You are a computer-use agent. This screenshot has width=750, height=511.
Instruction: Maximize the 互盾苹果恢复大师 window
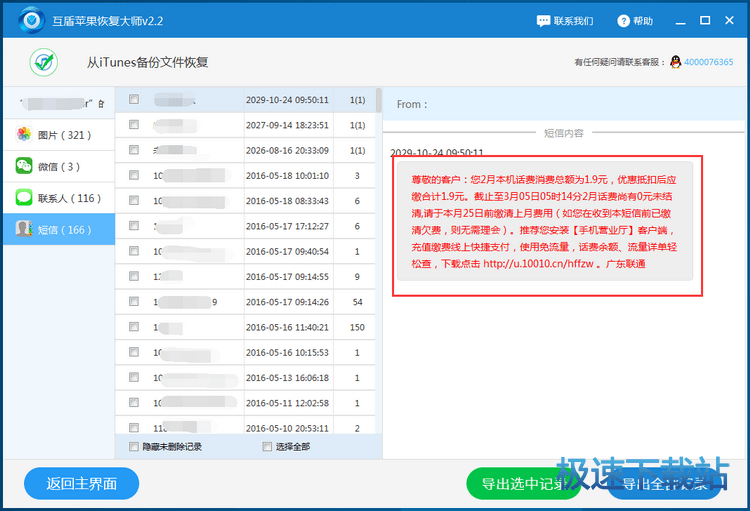[x=705, y=20]
